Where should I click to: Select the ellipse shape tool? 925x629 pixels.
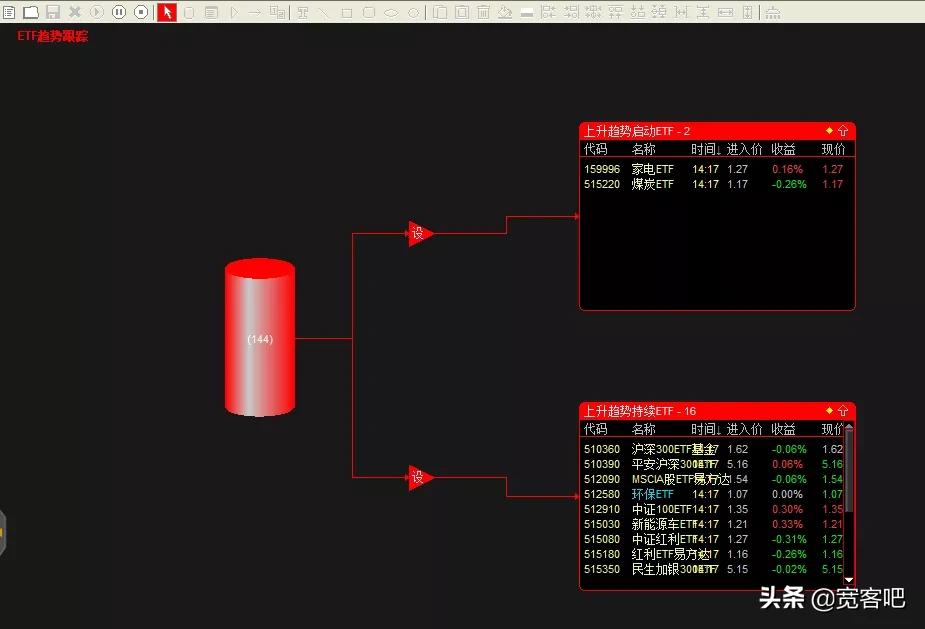[x=391, y=12]
